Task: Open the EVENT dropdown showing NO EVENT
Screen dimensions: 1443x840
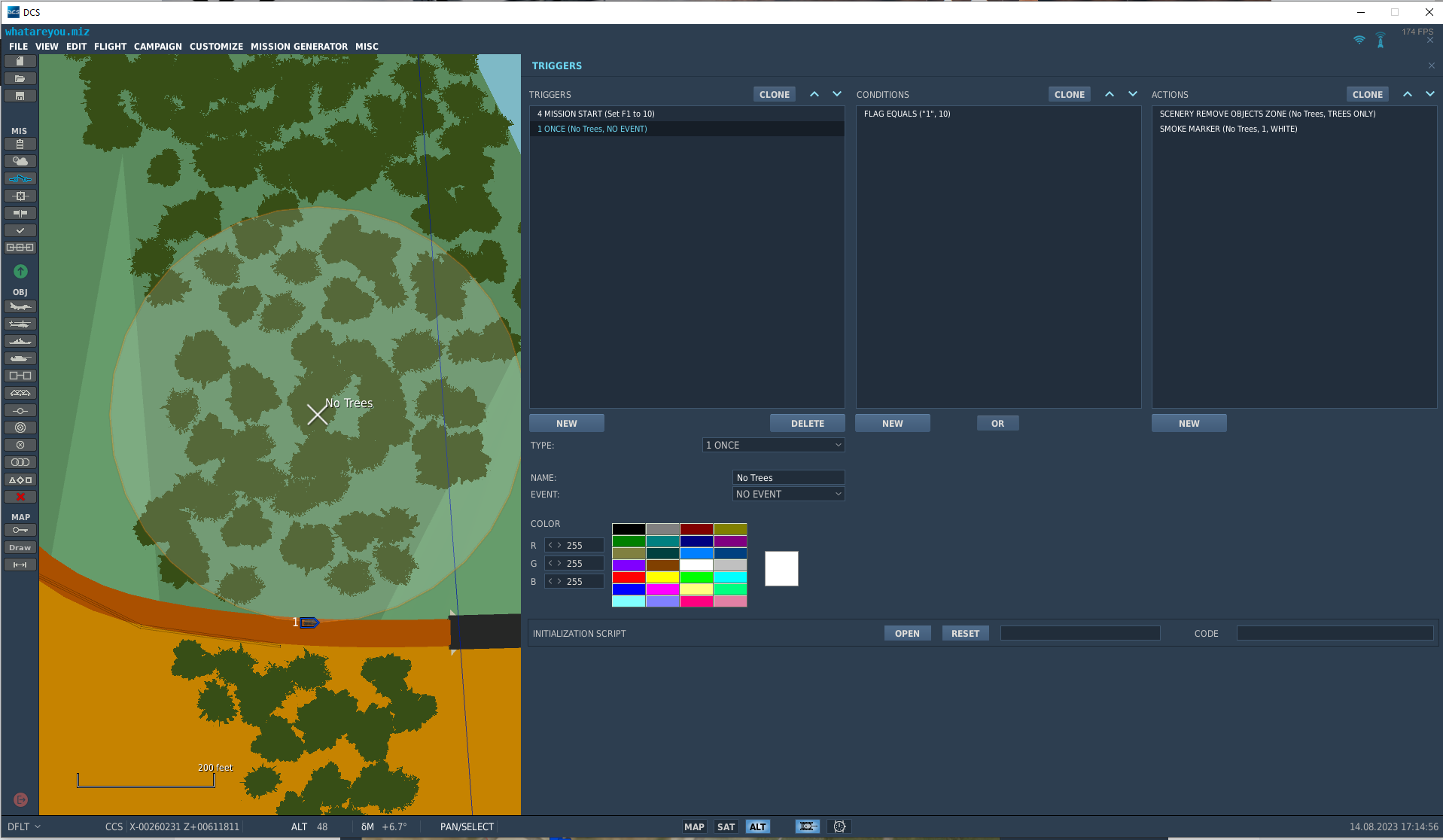Action: click(x=788, y=494)
